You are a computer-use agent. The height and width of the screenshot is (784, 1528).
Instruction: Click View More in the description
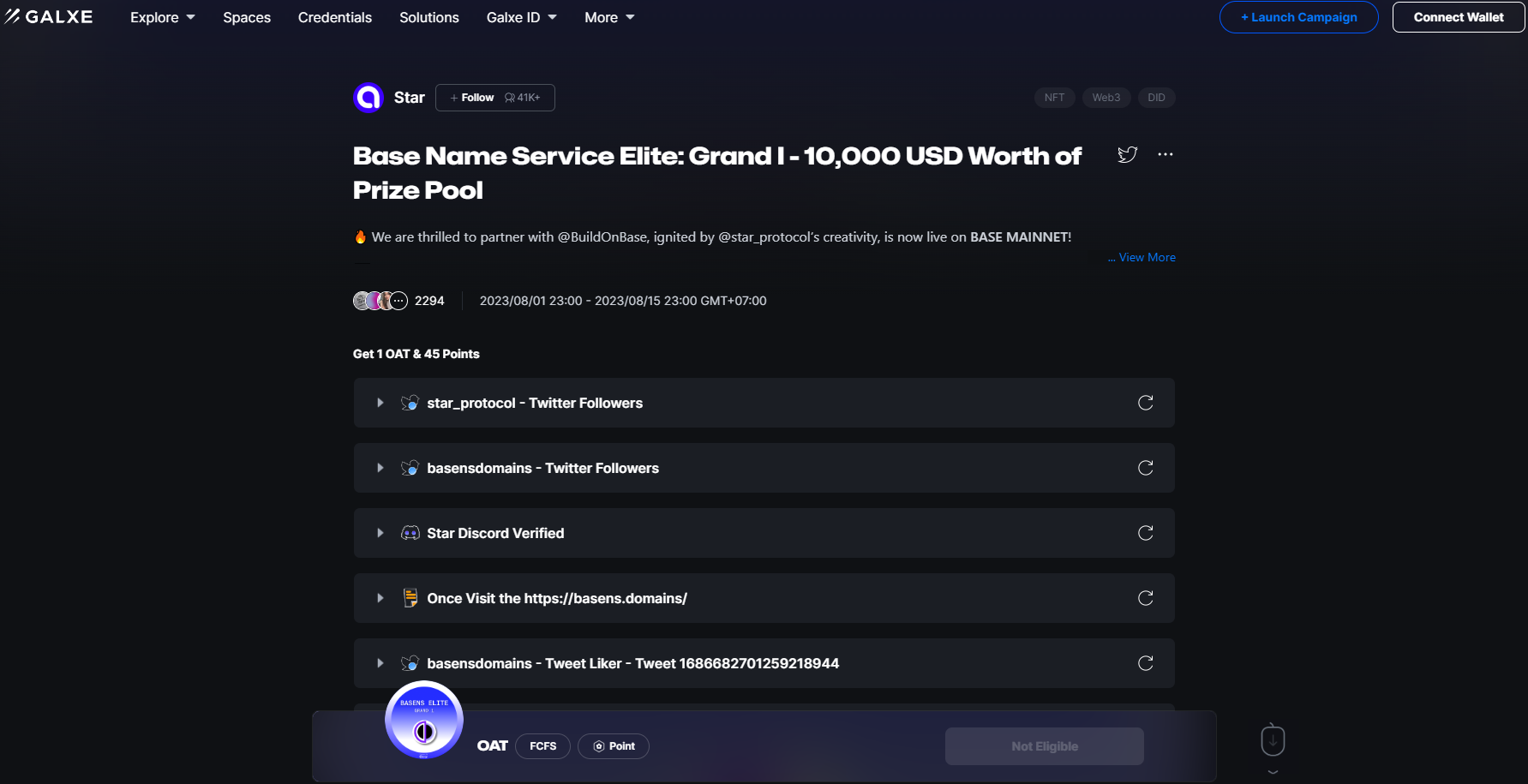pos(1147,257)
